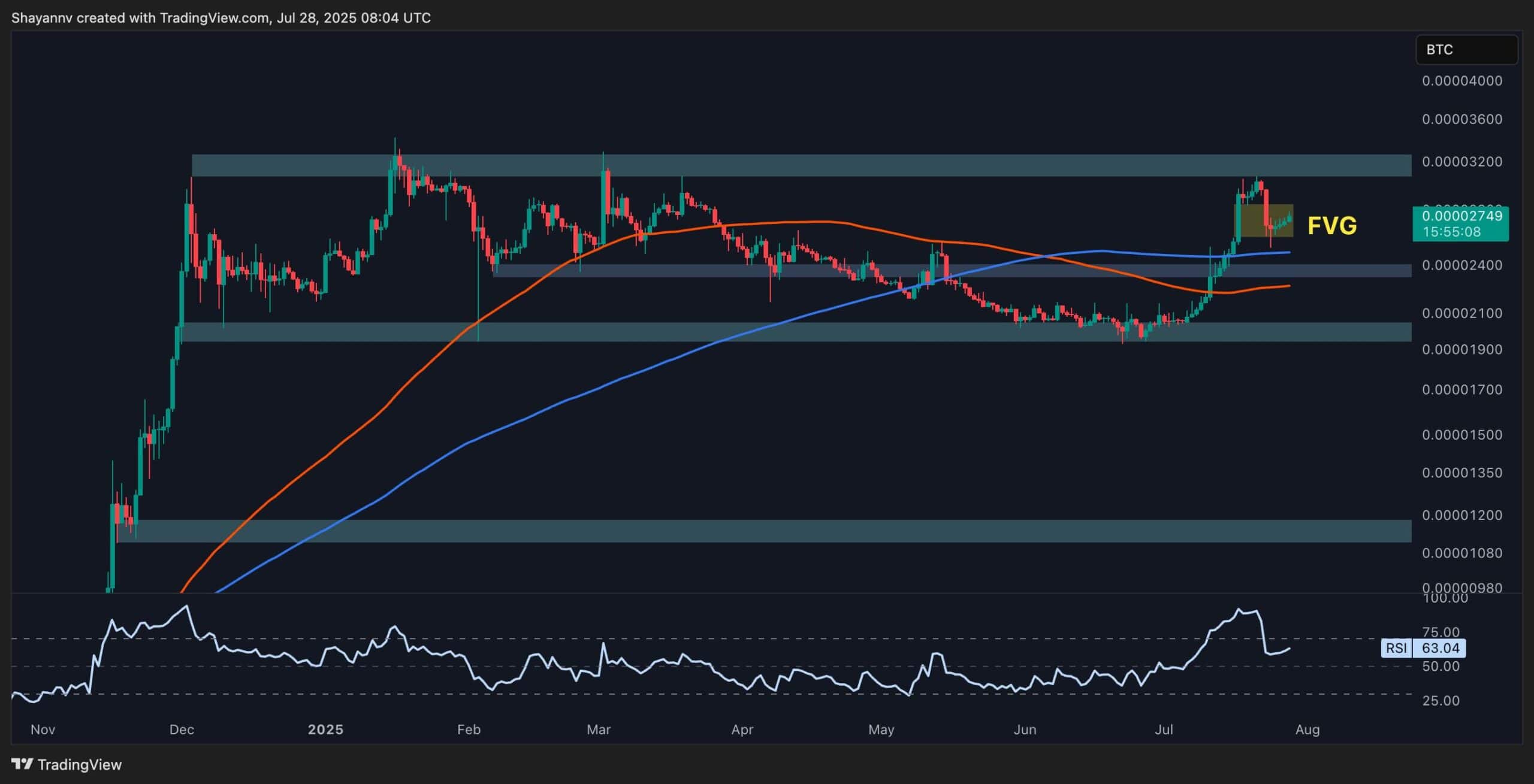This screenshot has height=784, width=1534.
Task: Select the 2025 year marker on time axis
Action: coord(325,729)
